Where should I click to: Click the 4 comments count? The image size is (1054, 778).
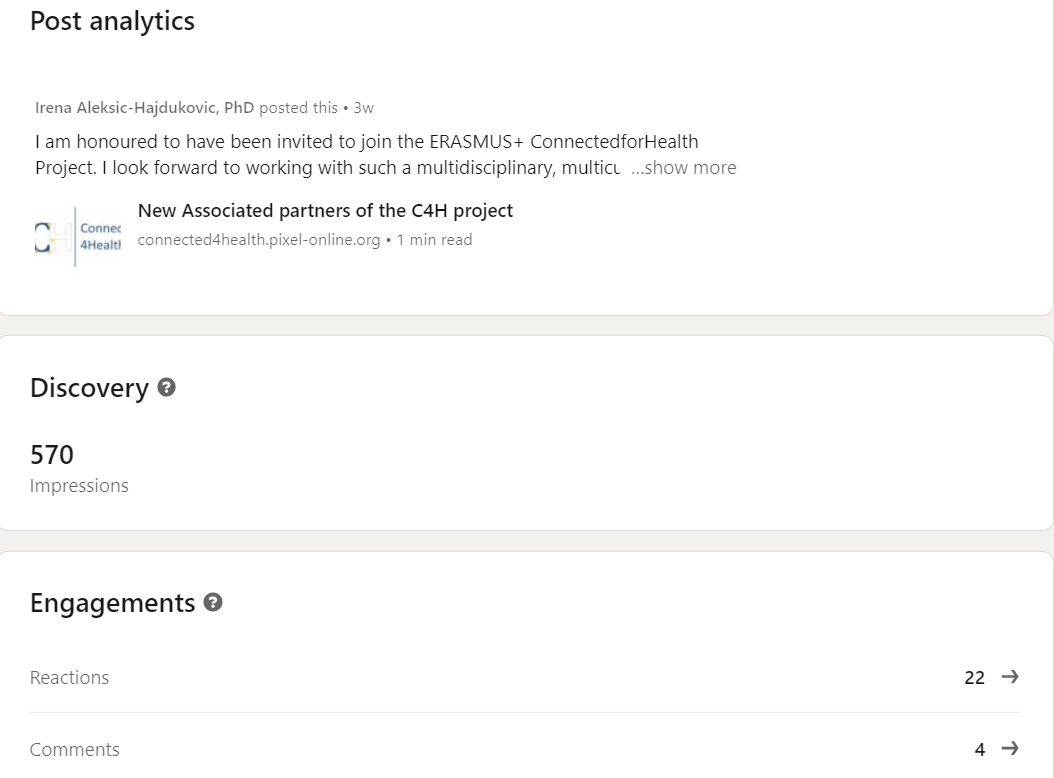(x=980, y=750)
